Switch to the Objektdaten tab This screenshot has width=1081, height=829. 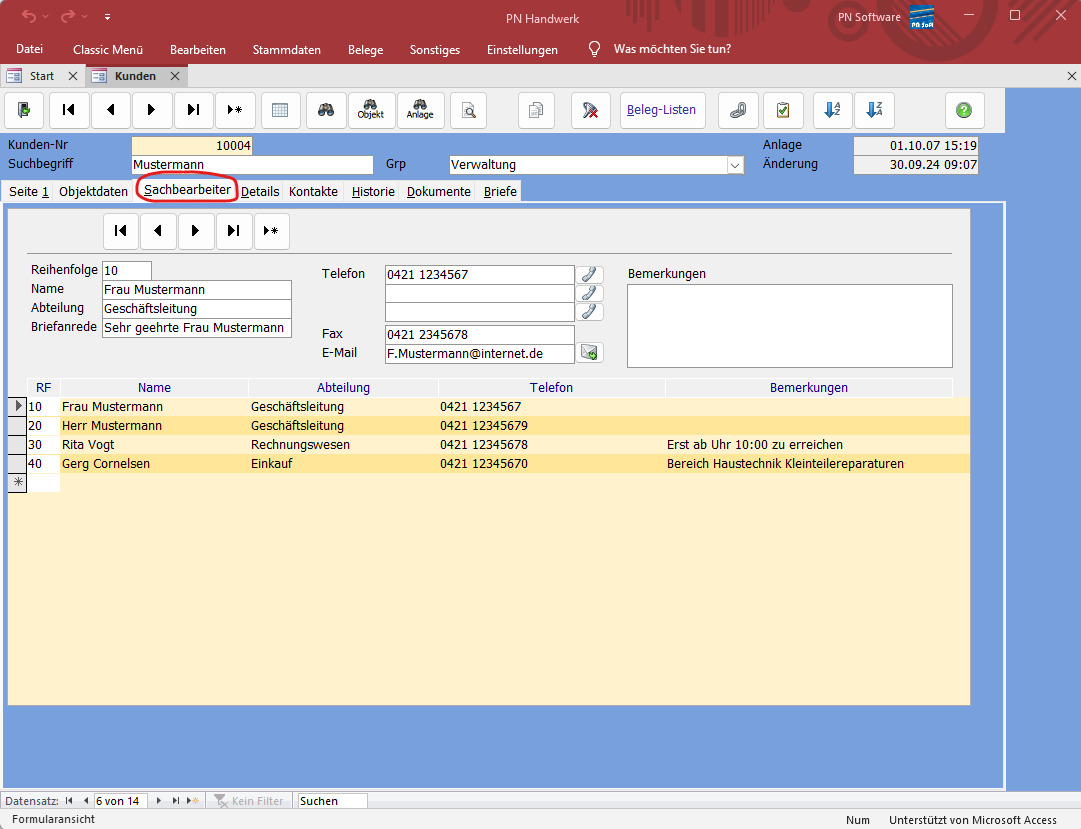[94, 192]
